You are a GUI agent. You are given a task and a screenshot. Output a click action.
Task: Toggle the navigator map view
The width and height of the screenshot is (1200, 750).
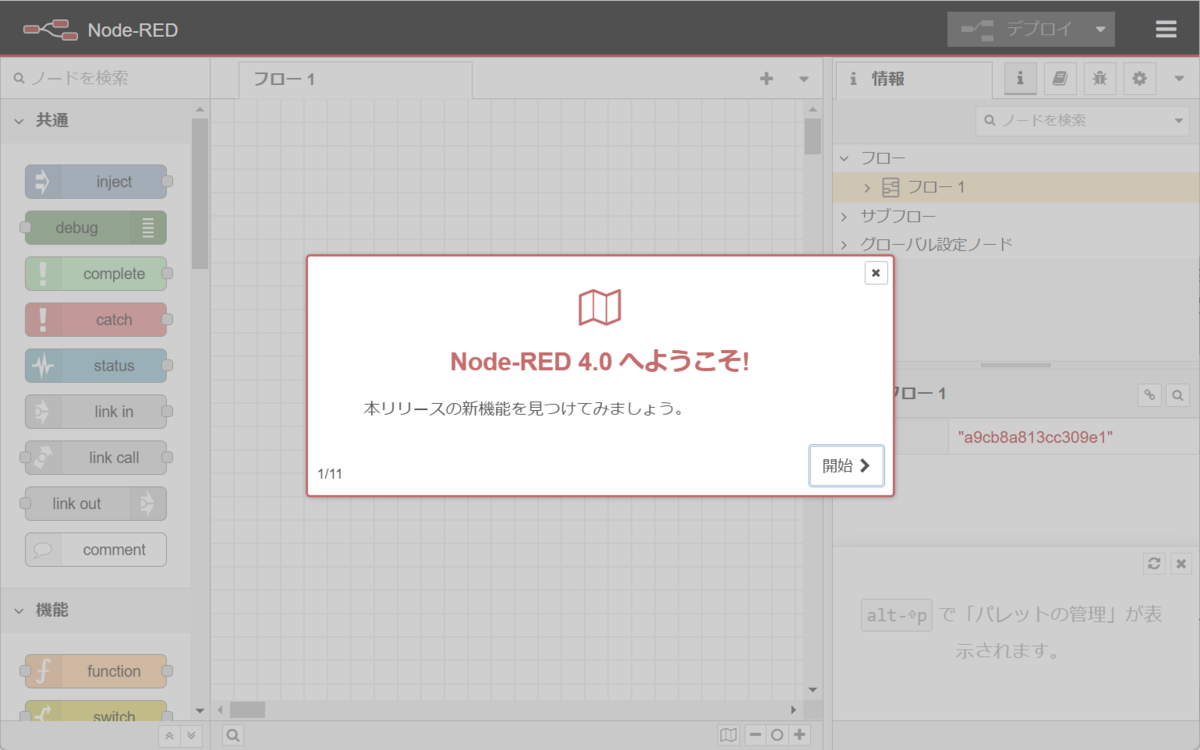[729, 736]
